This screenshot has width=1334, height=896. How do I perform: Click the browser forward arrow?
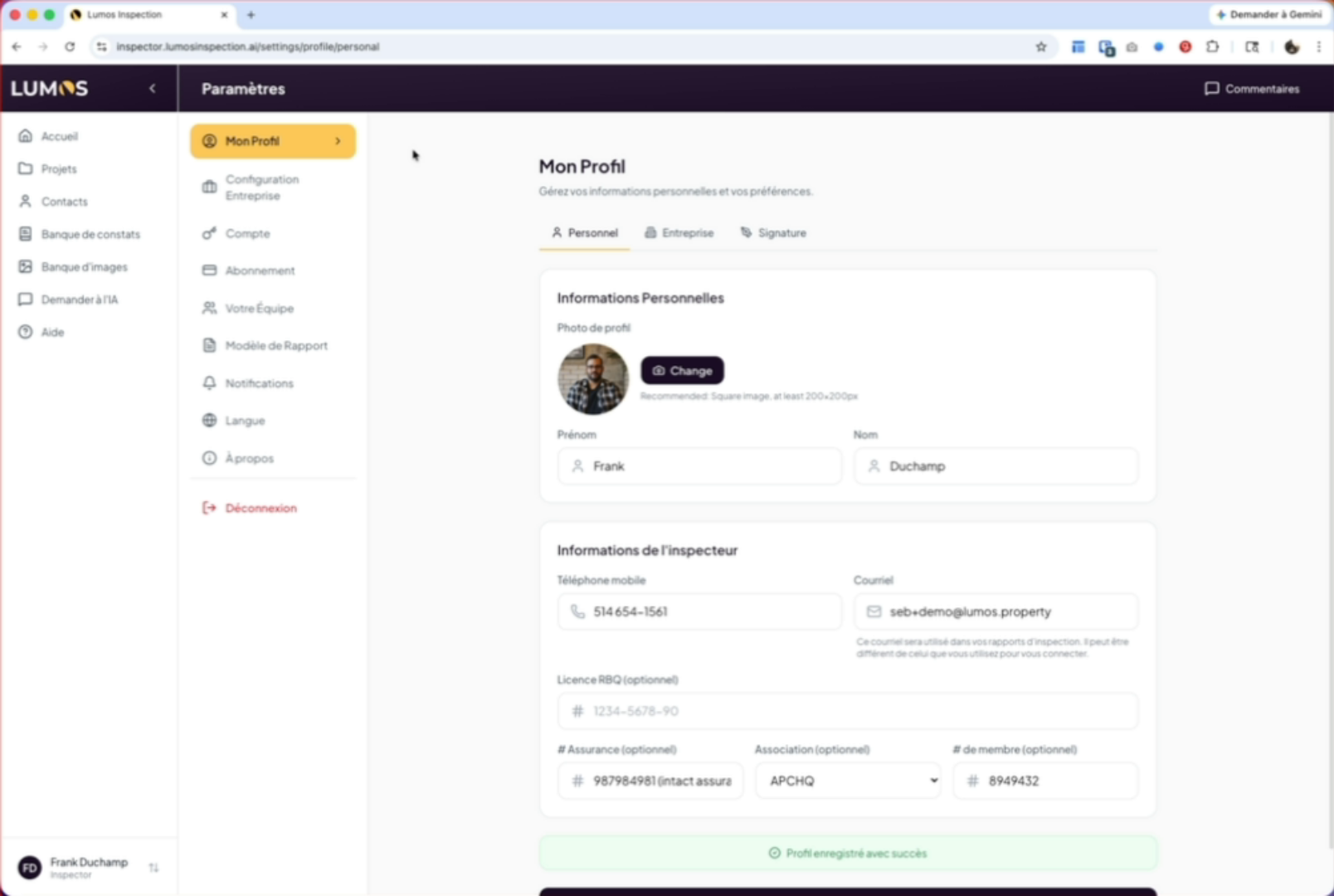43,46
